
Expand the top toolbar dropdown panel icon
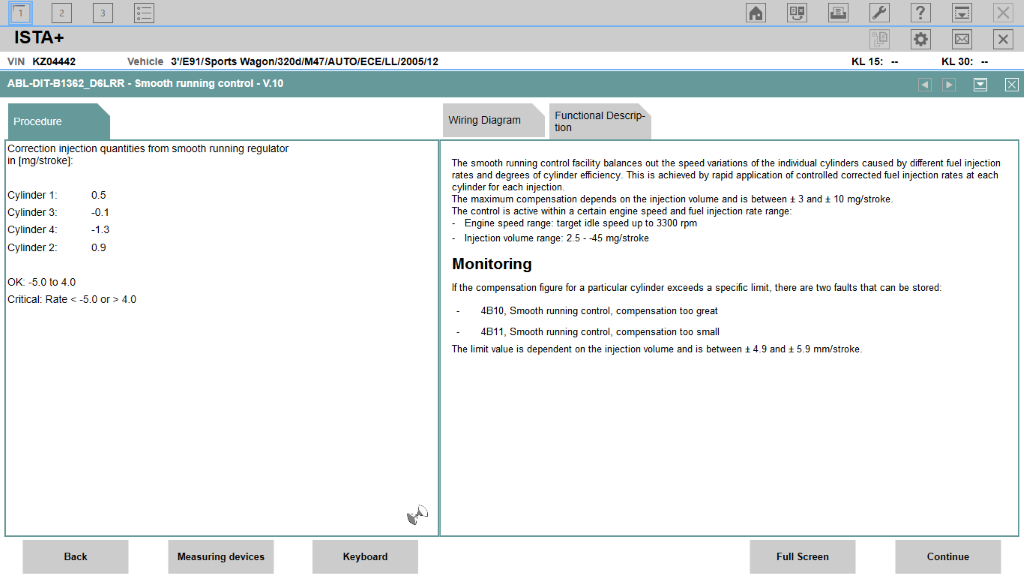pos(961,13)
